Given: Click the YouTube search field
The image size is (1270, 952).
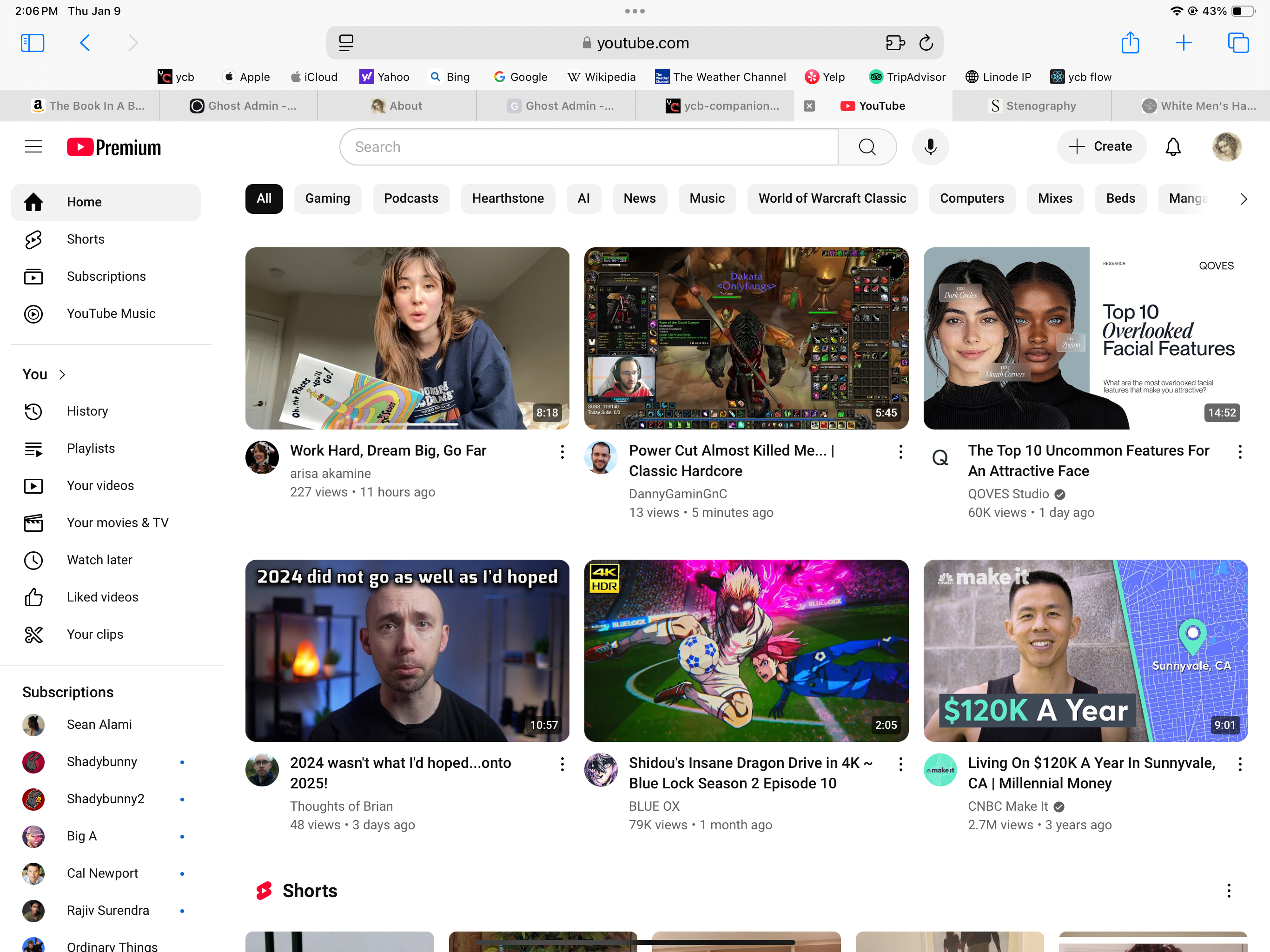Looking at the screenshot, I should pos(589,147).
